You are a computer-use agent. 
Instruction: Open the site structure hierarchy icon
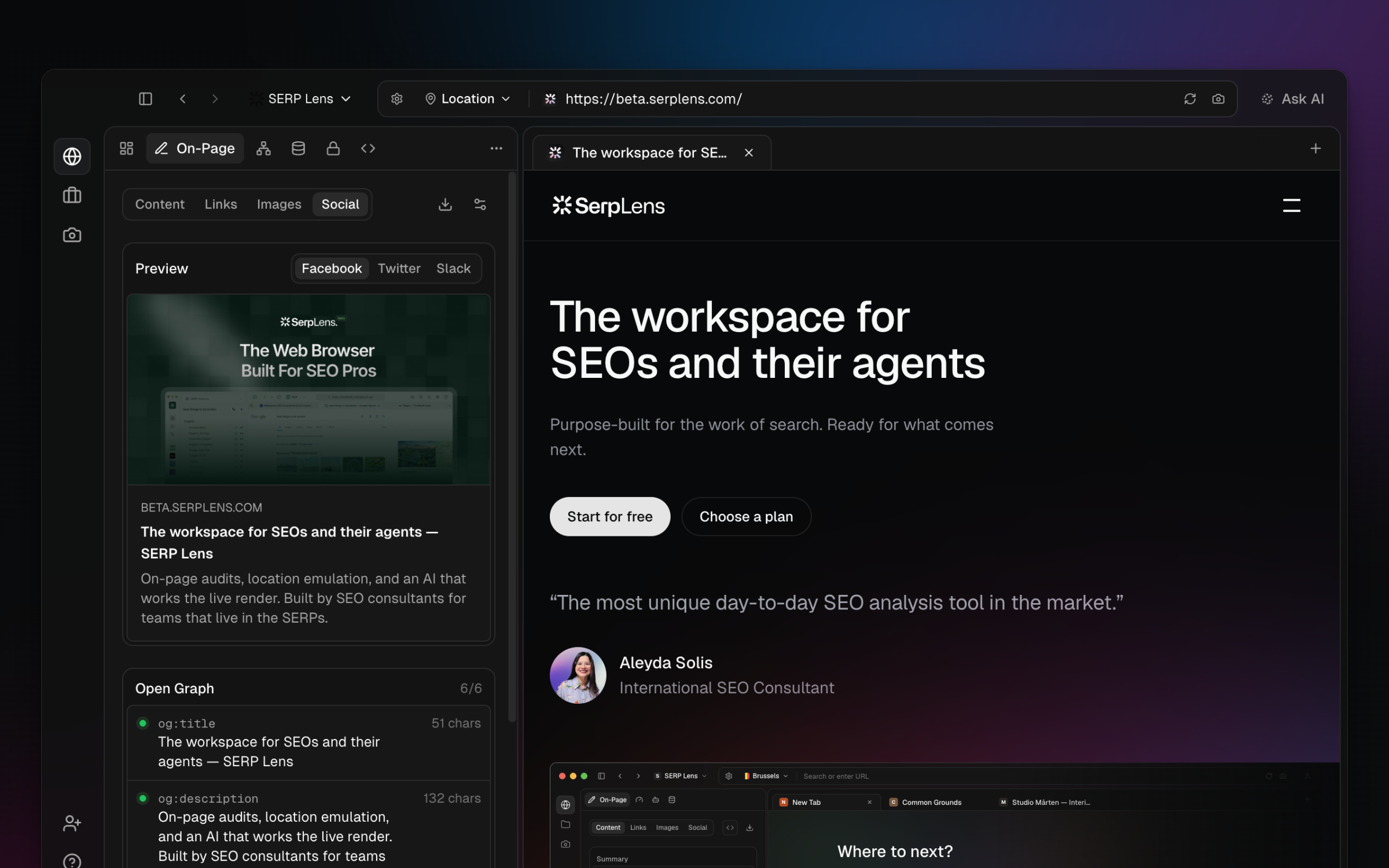[263, 149]
